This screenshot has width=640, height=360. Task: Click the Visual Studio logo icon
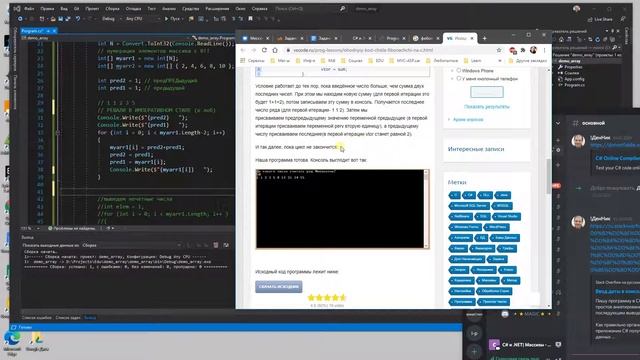pos(17,8)
